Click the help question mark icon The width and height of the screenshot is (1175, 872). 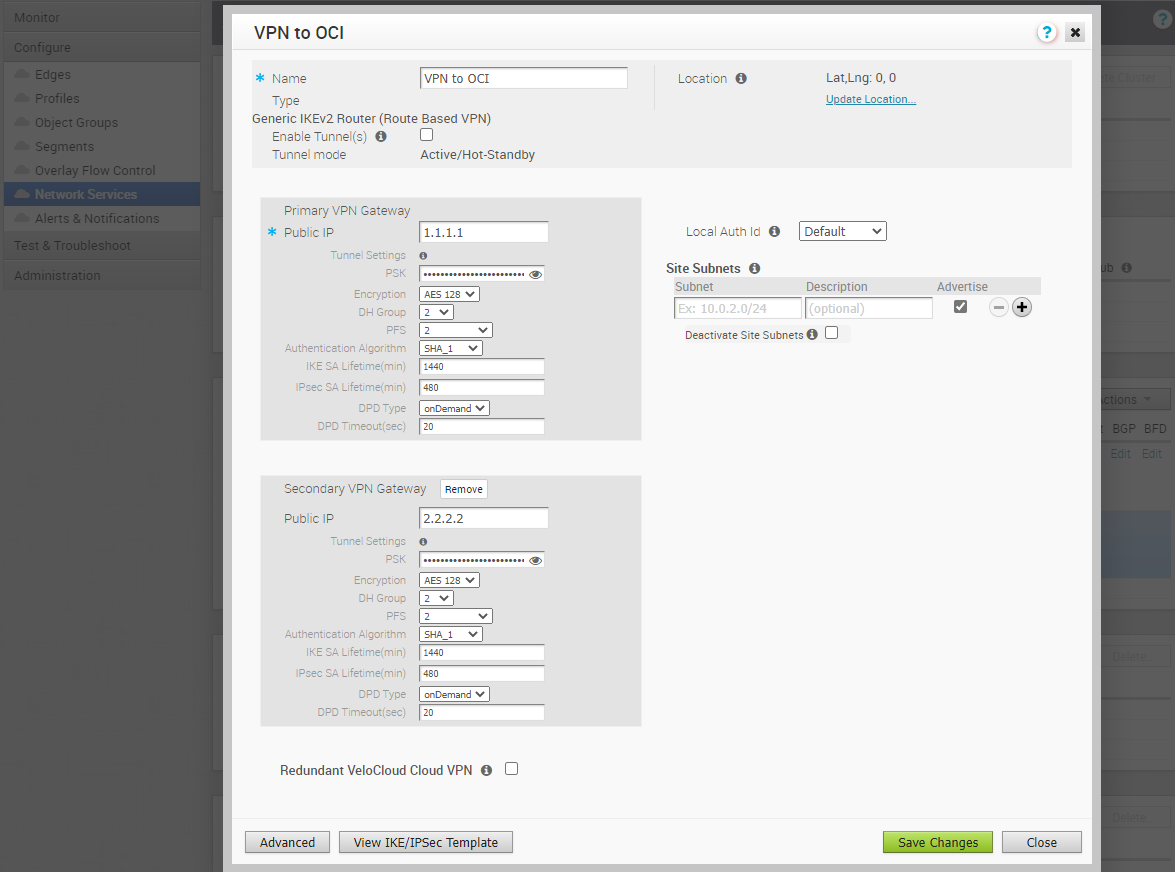(1046, 33)
